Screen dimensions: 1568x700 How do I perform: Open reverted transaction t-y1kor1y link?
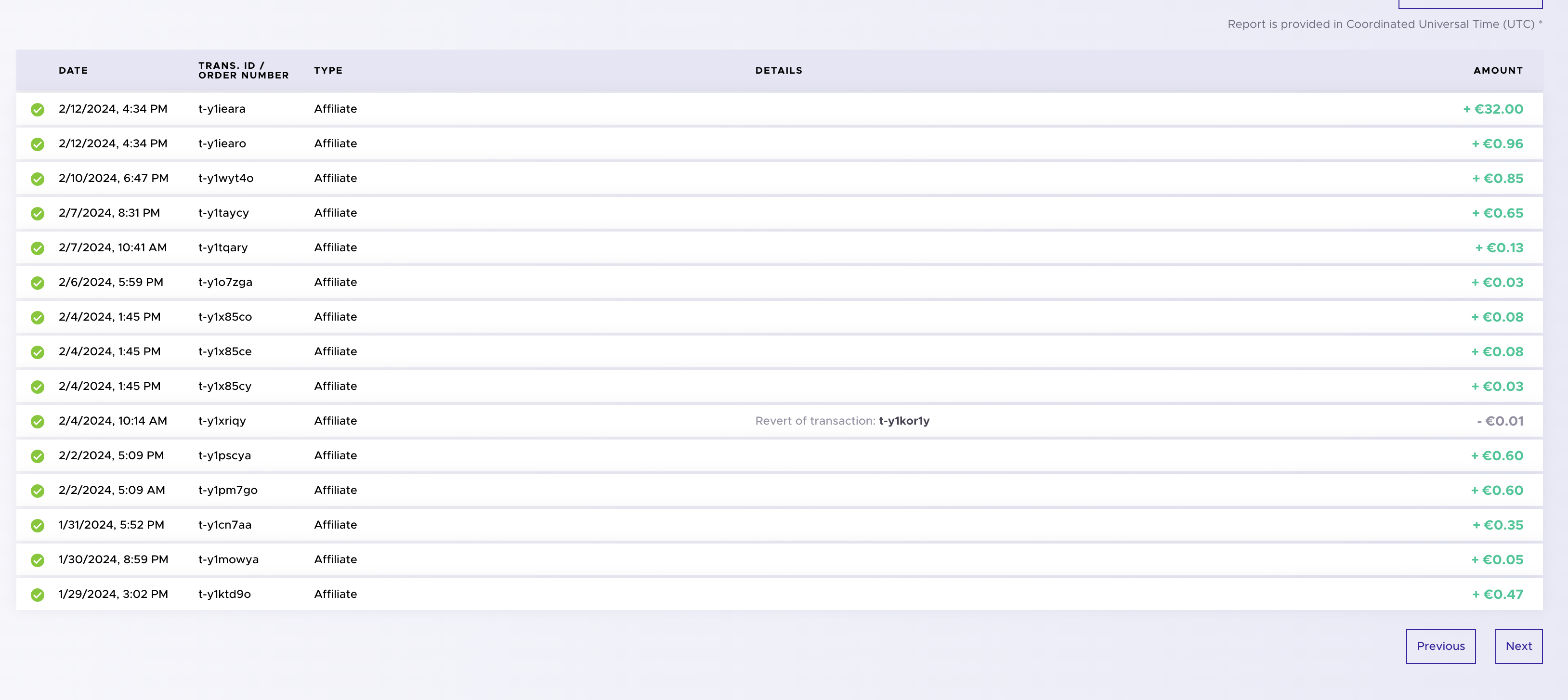click(904, 421)
